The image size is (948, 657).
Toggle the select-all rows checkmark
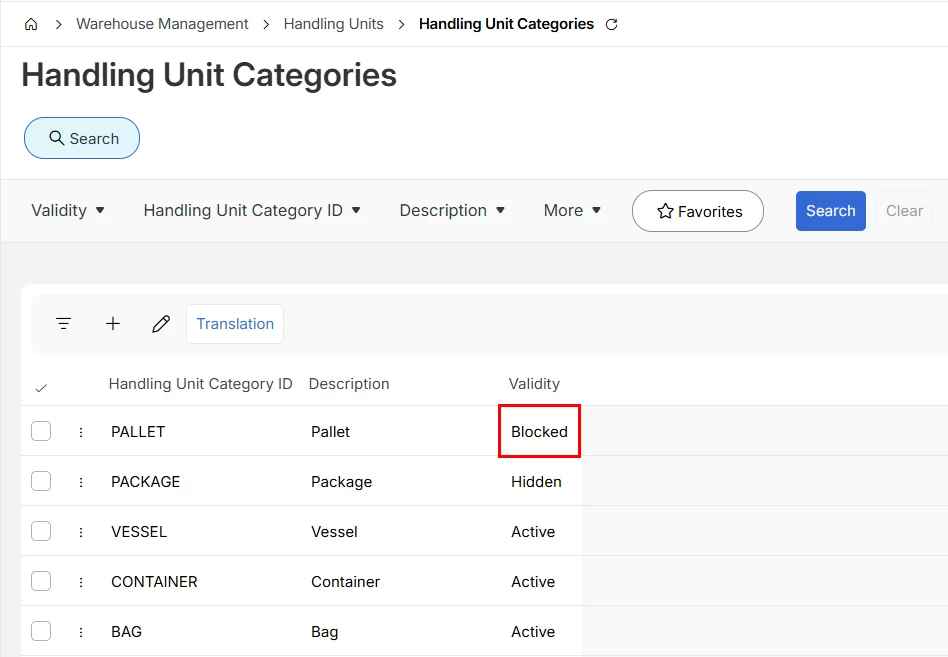click(41, 387)
